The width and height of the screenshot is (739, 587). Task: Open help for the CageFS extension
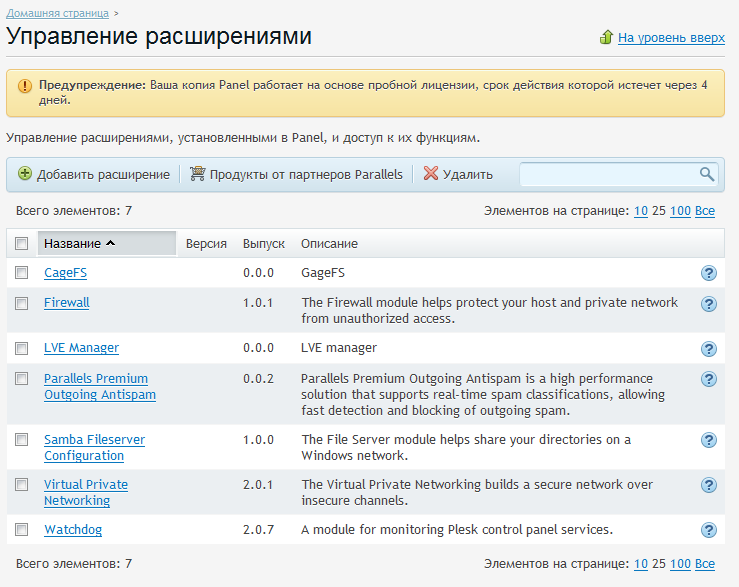708,273
